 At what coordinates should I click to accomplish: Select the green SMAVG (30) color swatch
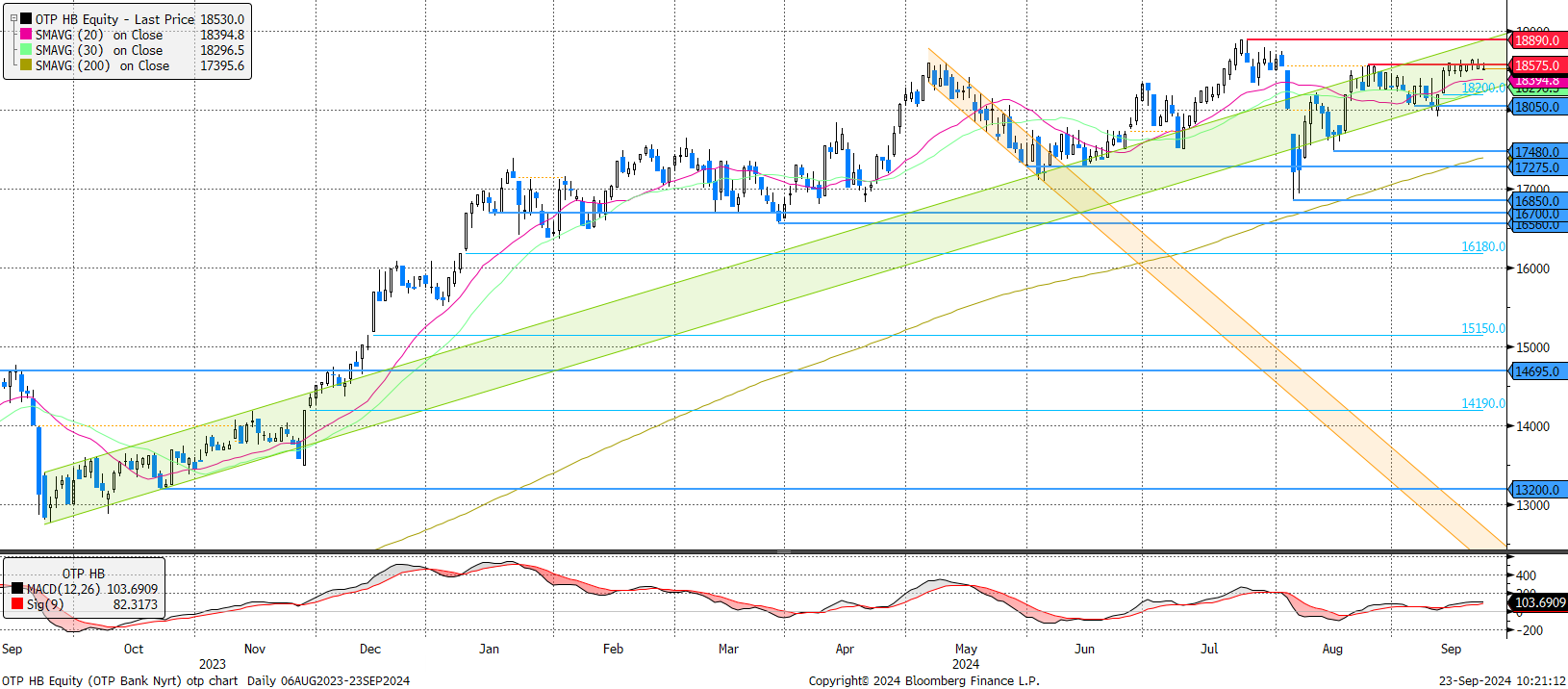tap(26, 50)
